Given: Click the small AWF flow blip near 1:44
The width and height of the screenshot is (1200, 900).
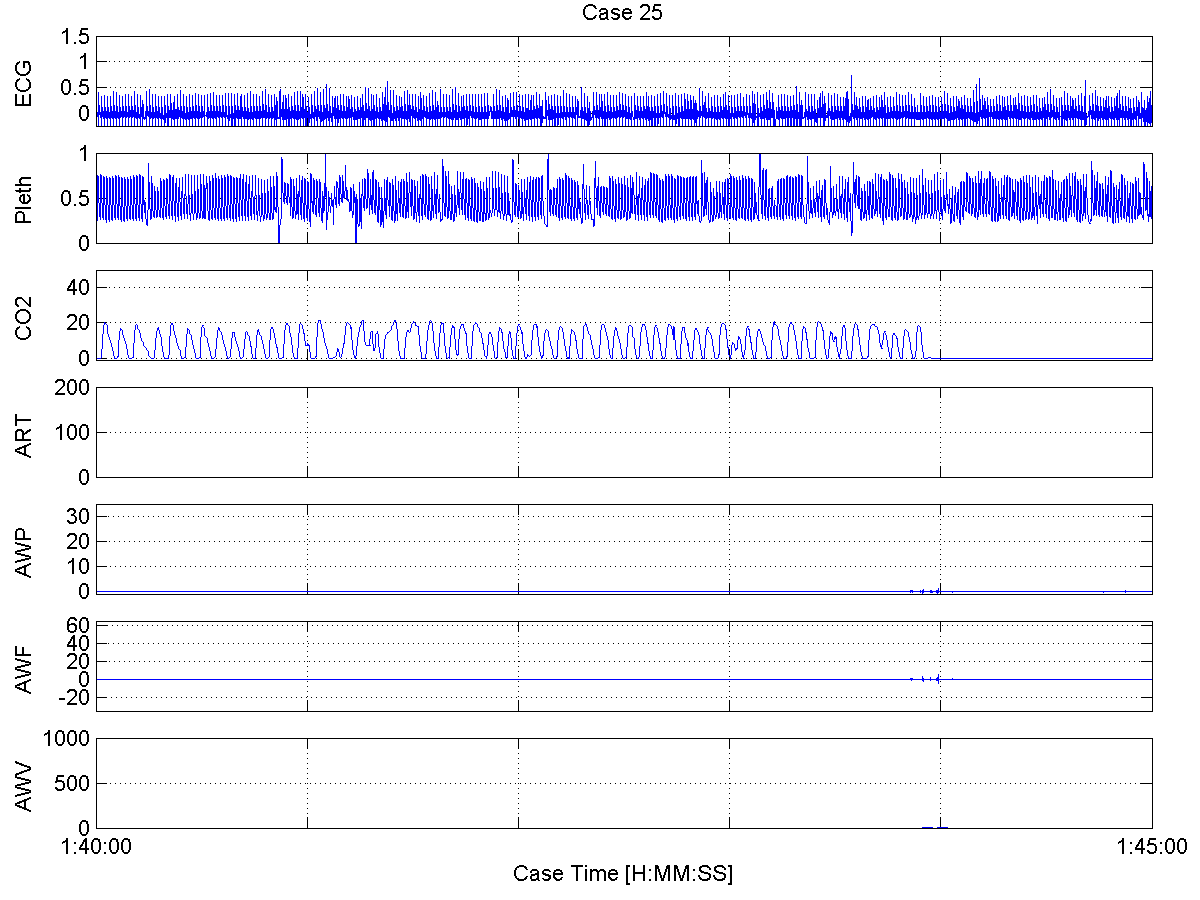Looking at the screenshot, I should click(x=930, y=679).
